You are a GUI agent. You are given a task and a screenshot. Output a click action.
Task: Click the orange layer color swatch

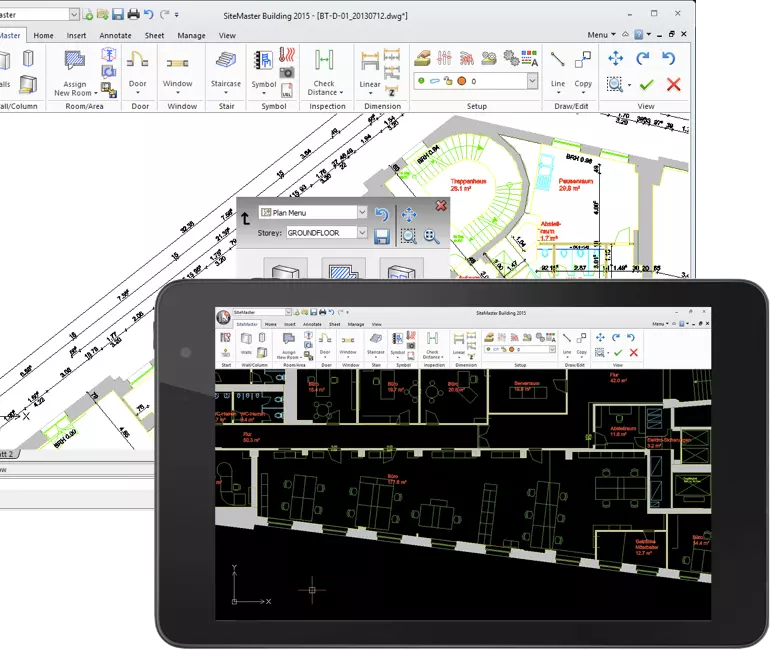462,81
